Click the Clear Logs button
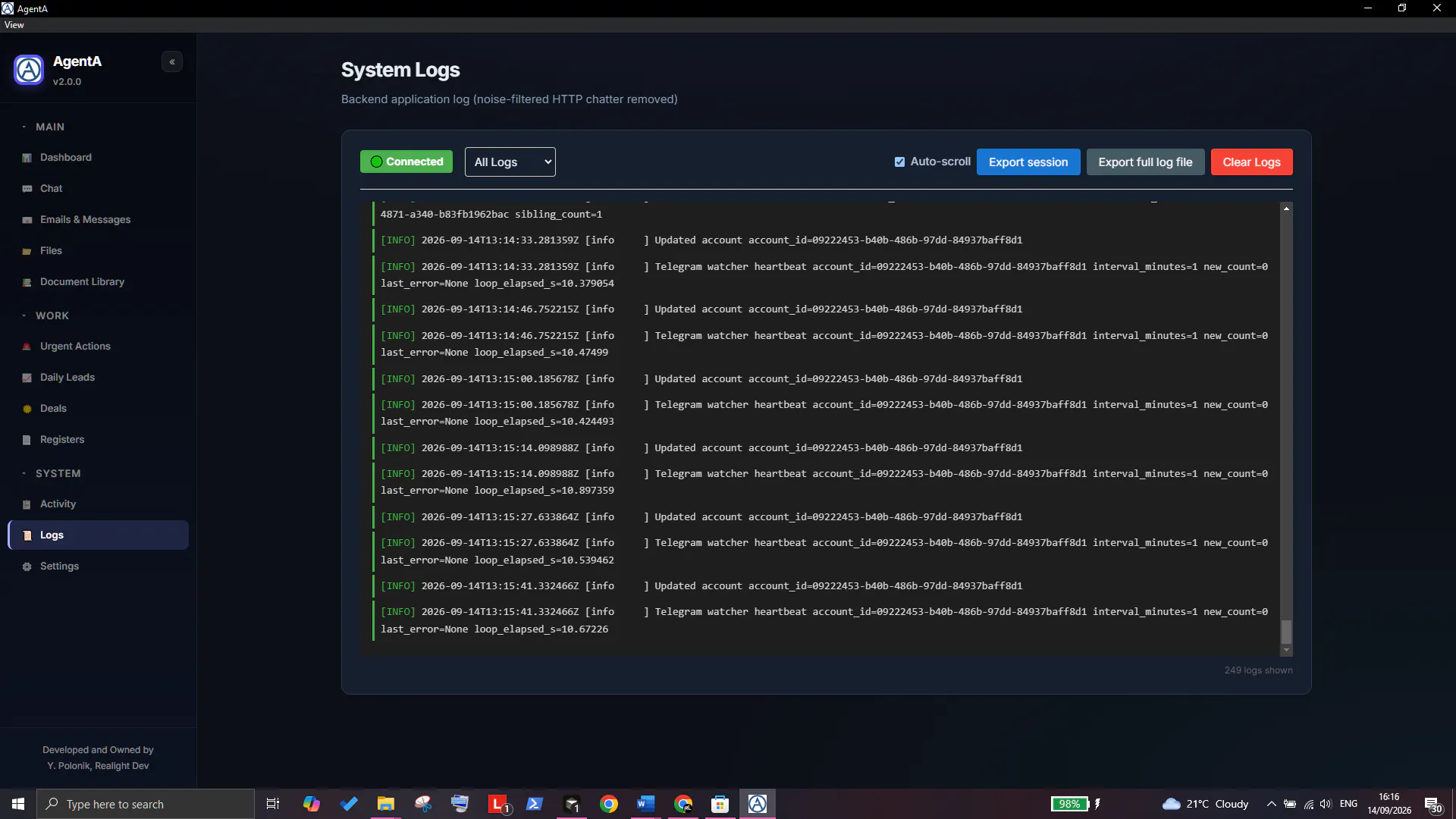 pyautogui.click(x=1251, y=162)
